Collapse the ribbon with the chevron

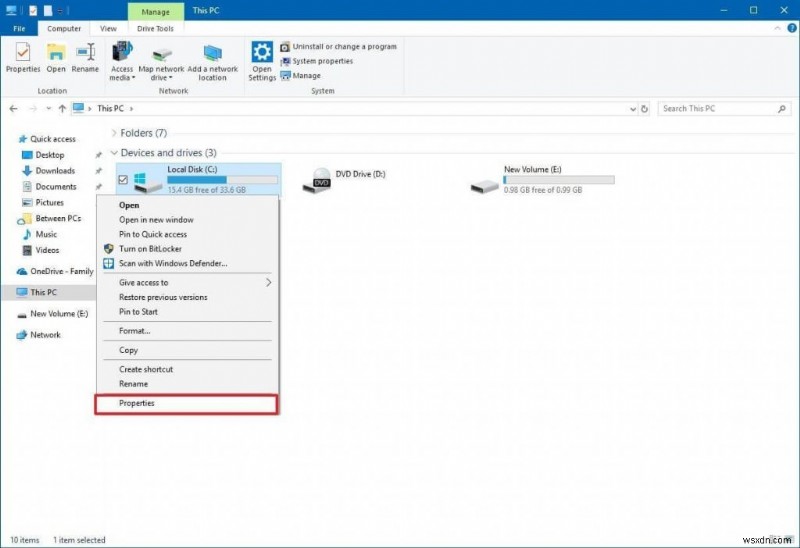click(777, 29)
